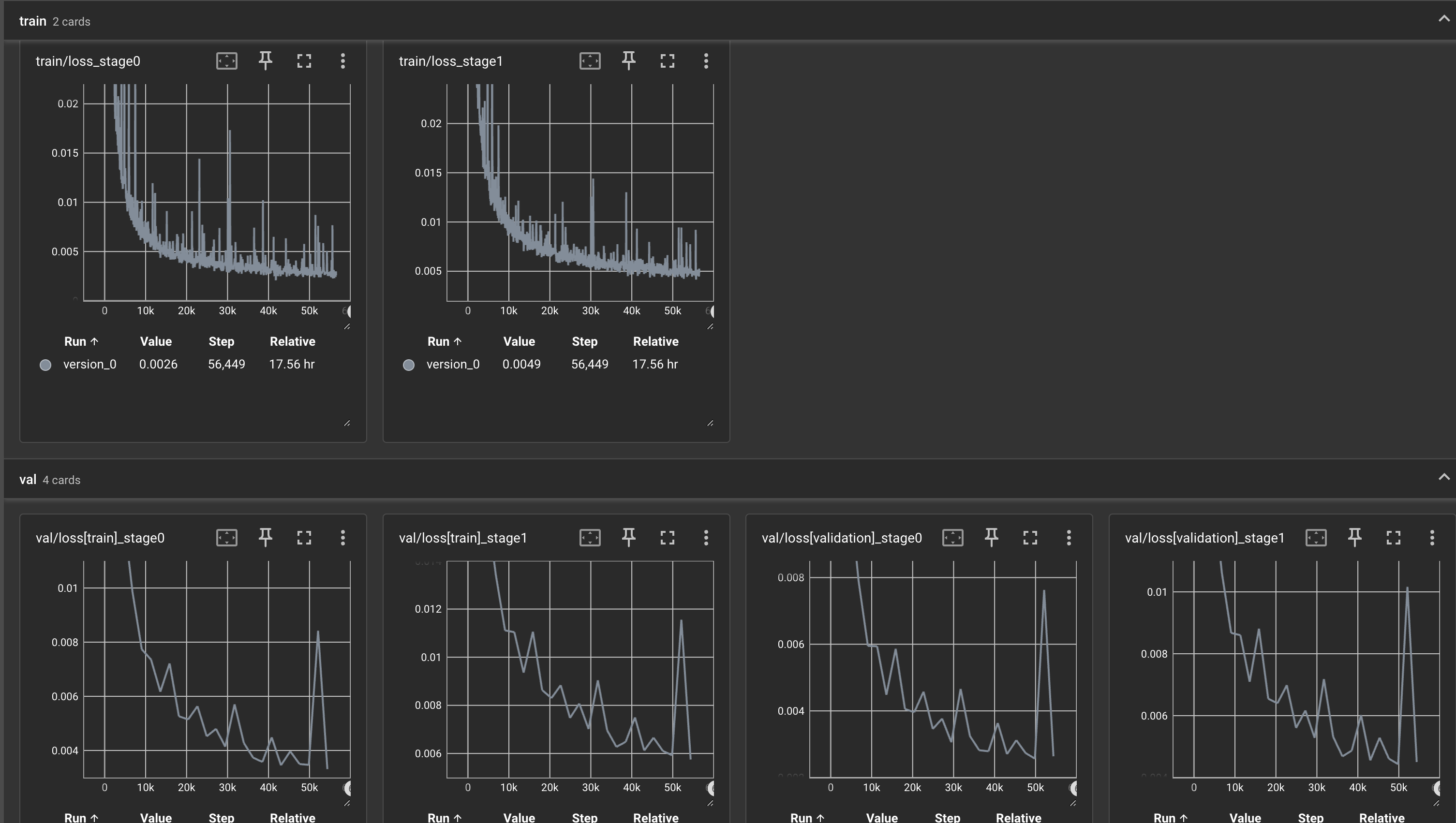This screenshot has height=823, width=1456.
Task: Click the train section header label
Action: point(33,21)
